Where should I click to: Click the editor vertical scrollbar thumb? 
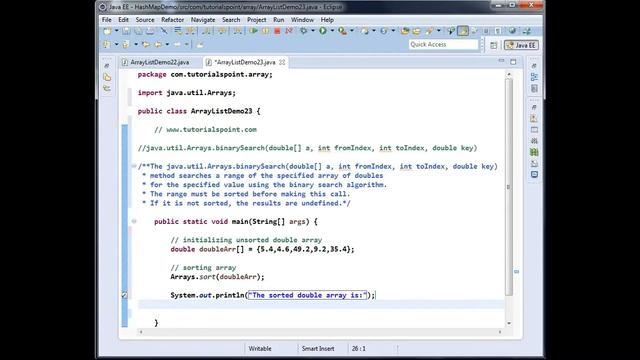coord(509,187)
